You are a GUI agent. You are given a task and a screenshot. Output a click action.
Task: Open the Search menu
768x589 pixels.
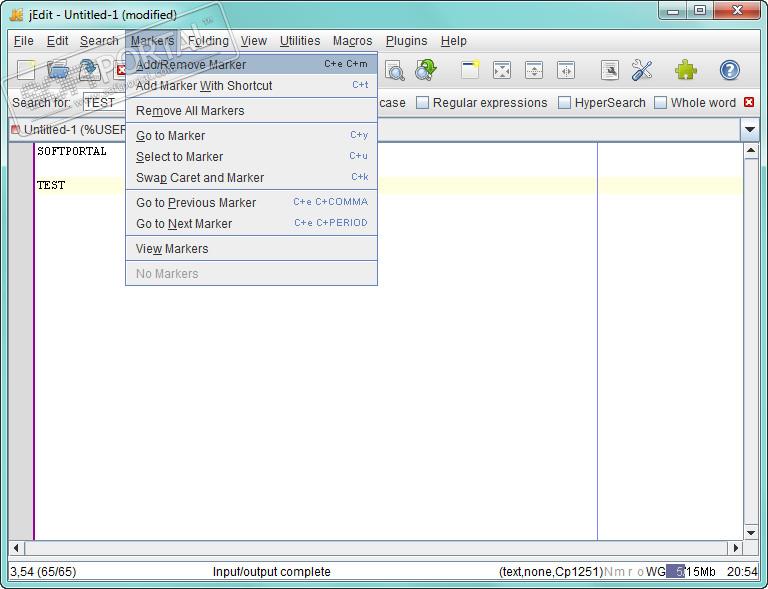point(99,41)
